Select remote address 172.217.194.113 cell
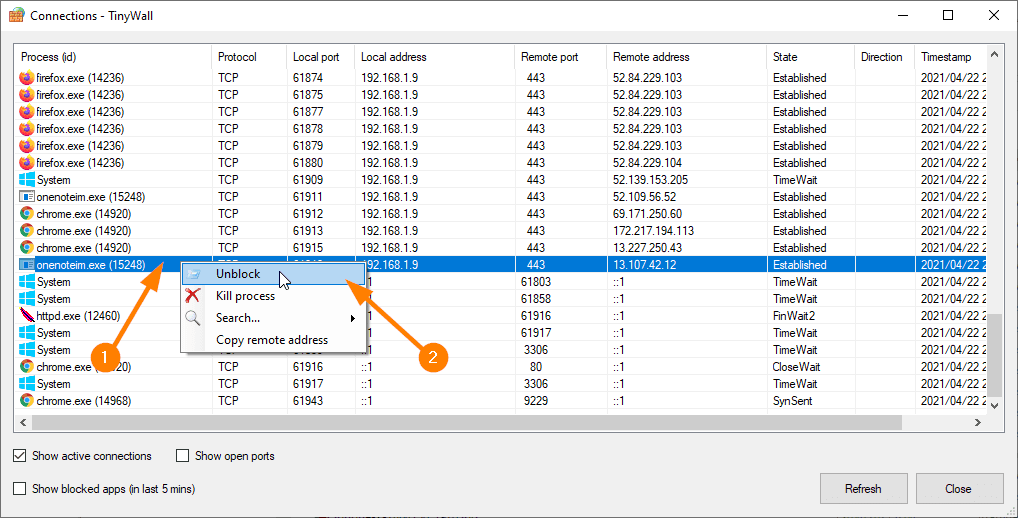1018x518 pixels. tap(653, 230)
